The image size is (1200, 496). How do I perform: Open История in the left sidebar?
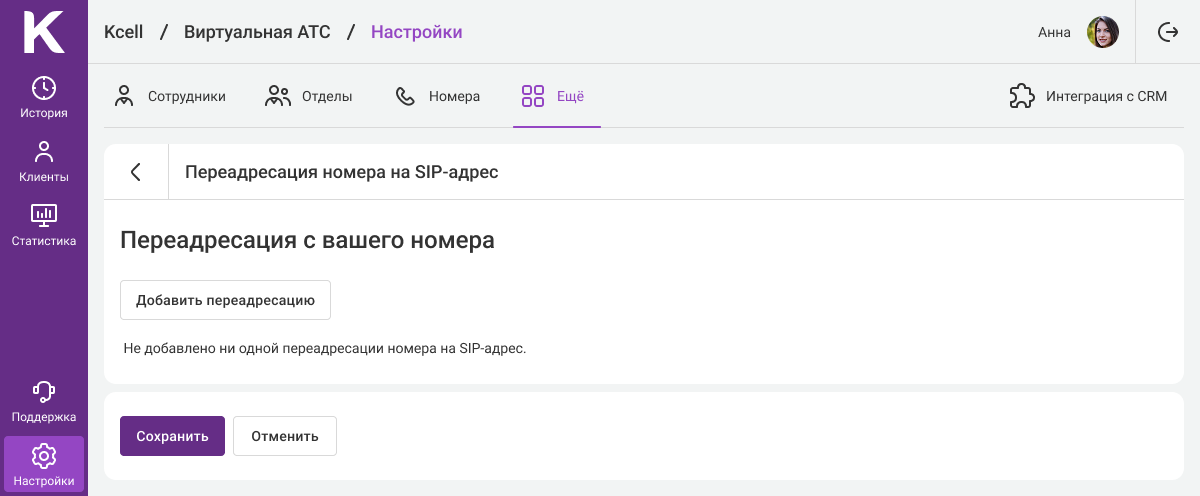tap(44, 97)
